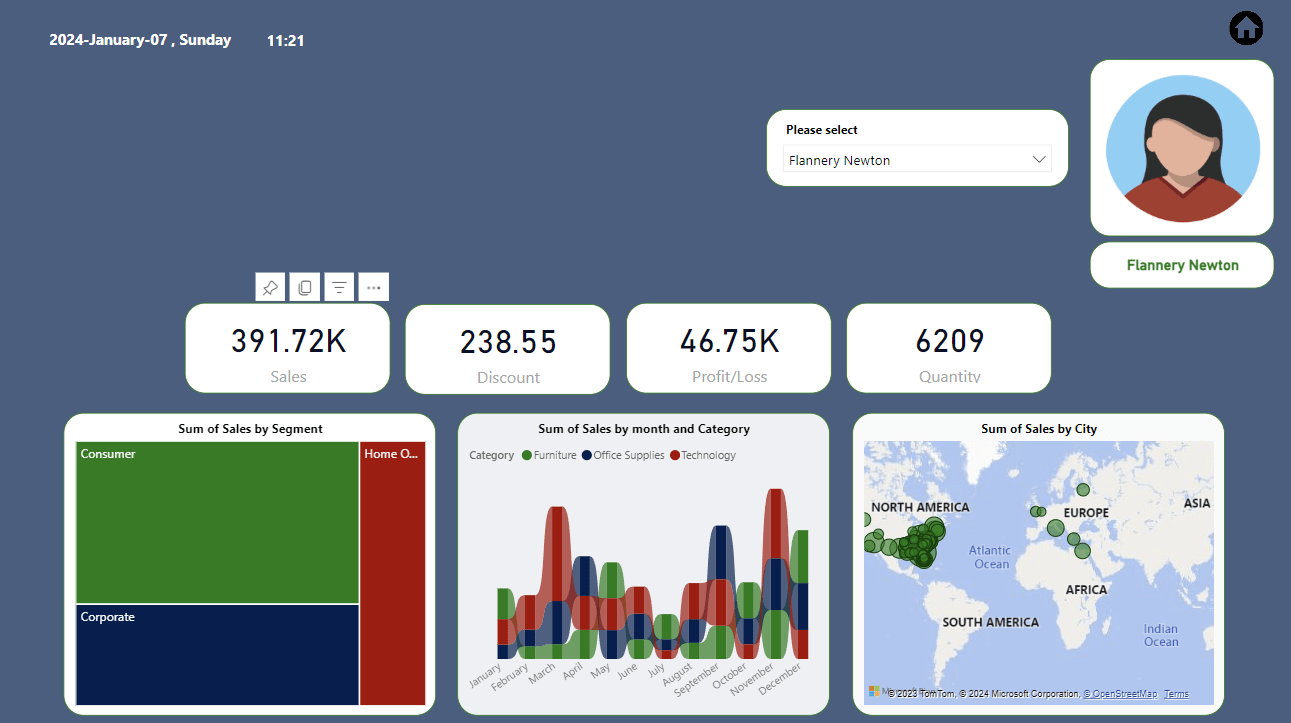The image size is (1291, 723).
Task: Expand the Please select dropdown arrow
Action: [1039, 159]
